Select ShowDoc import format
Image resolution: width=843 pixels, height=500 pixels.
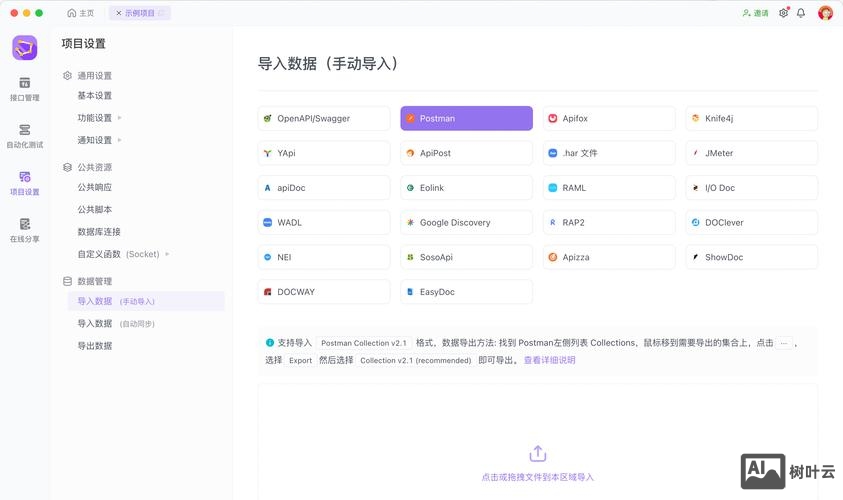click(752, 257)
